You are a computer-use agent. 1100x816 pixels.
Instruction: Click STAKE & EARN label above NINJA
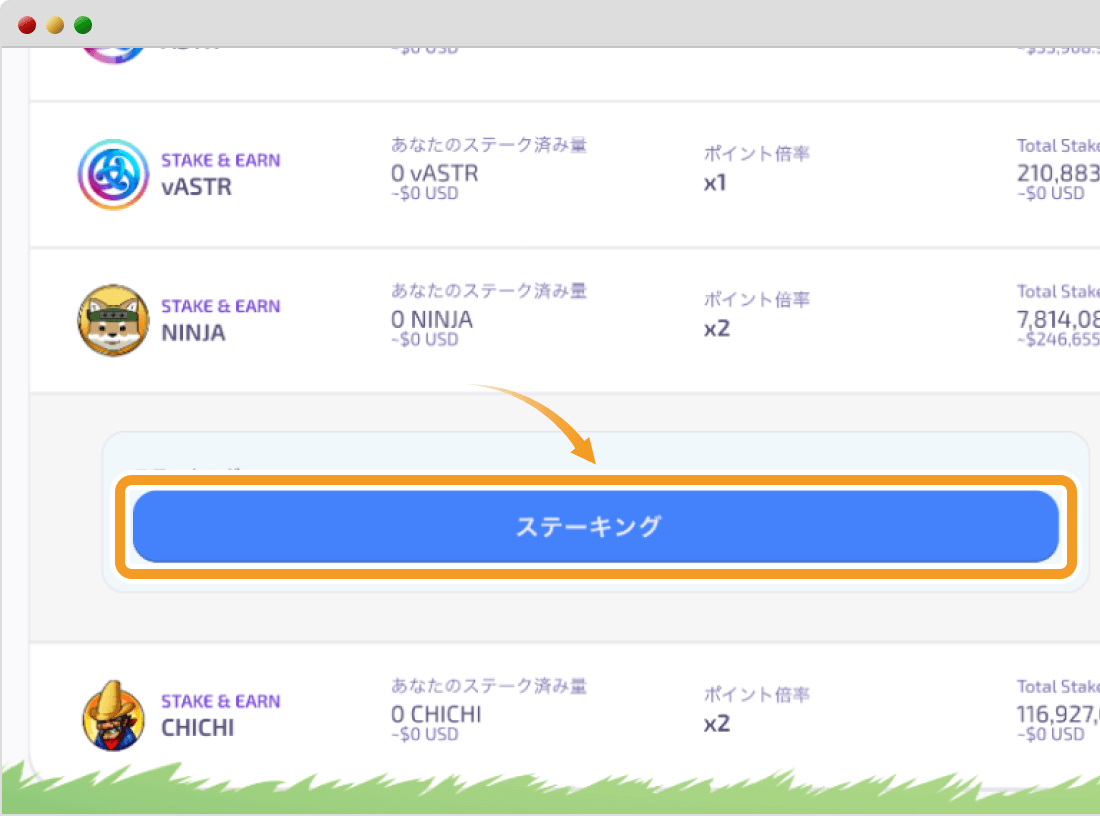point(220,307)
